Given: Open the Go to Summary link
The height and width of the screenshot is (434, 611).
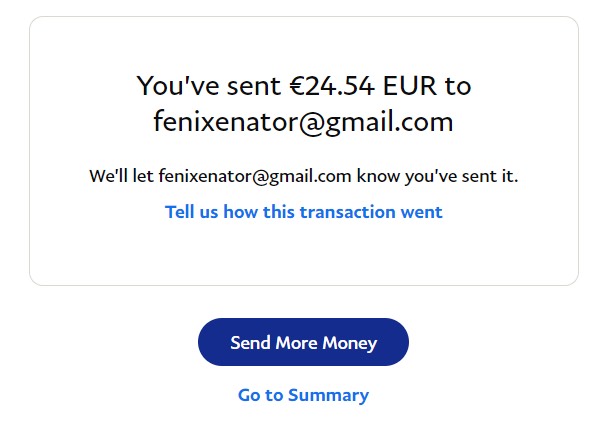Looking at the screenshot, I should coord(303,395).
